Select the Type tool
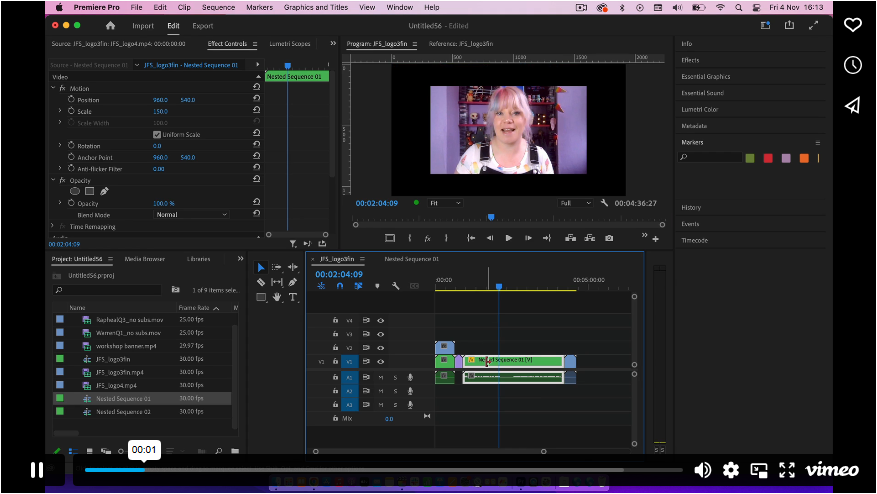The image size is (877, 494). pyautogui.click(x=293, y=297)
